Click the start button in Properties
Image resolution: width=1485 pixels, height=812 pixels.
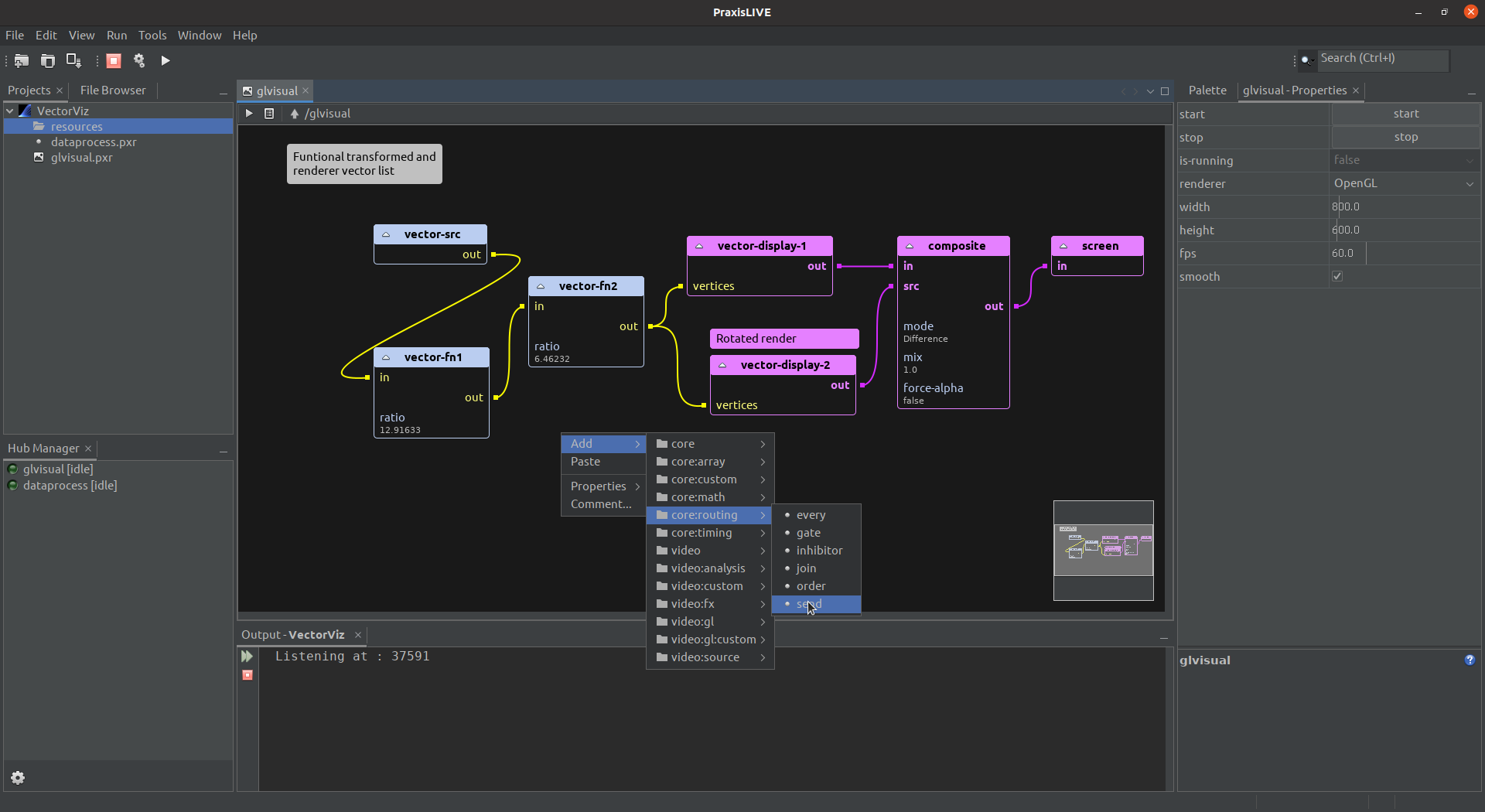point(1405,114)
